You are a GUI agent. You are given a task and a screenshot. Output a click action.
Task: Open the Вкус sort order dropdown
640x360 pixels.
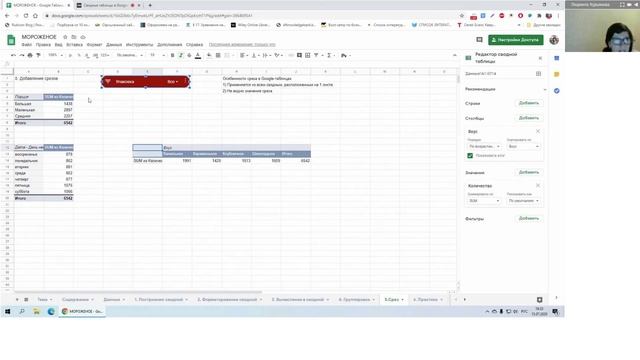tap(484, 146)
